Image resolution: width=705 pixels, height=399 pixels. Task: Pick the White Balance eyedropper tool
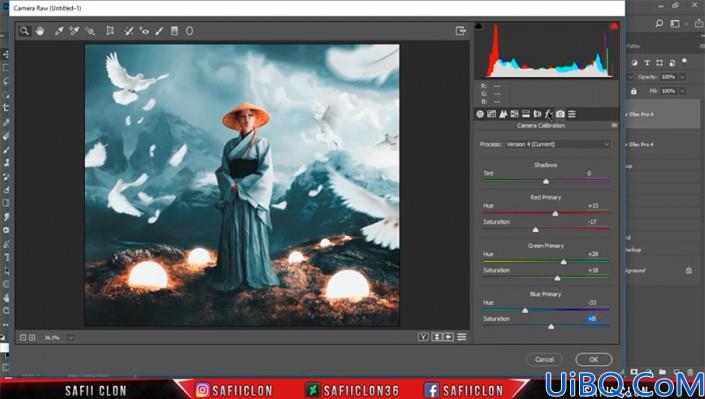[58, 31]
